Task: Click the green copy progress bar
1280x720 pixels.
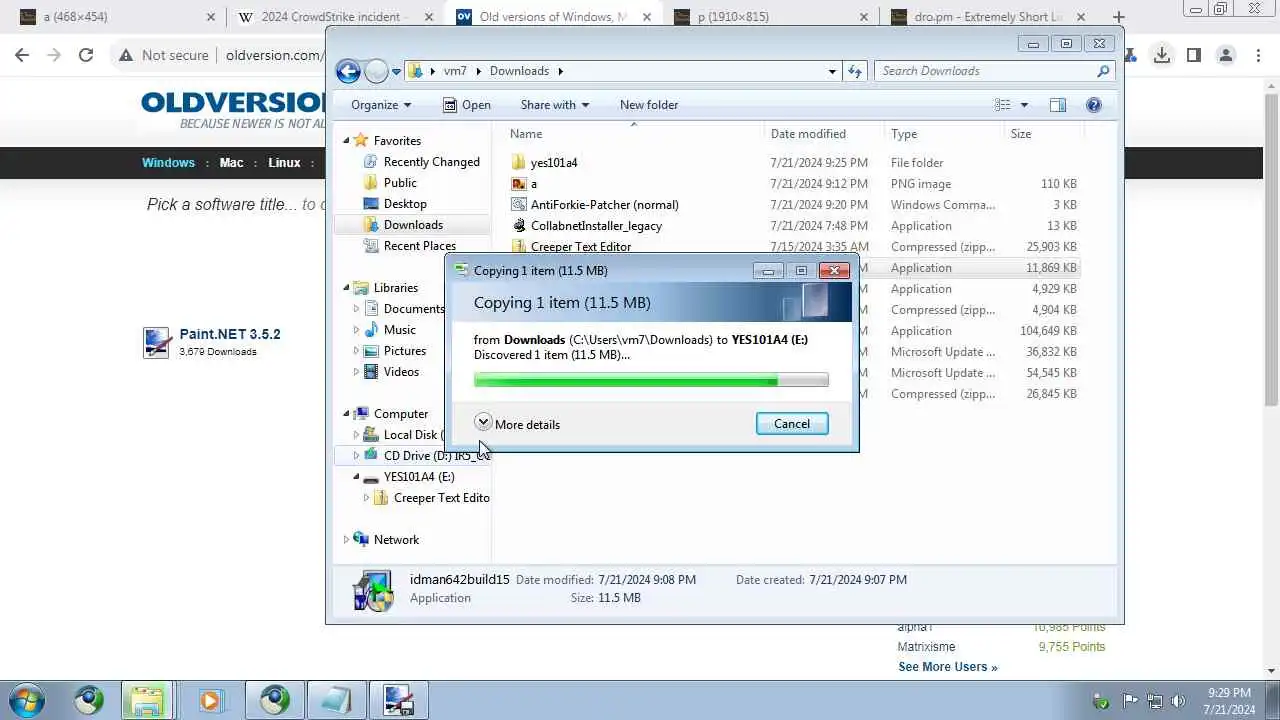Action: pos(651,380)
